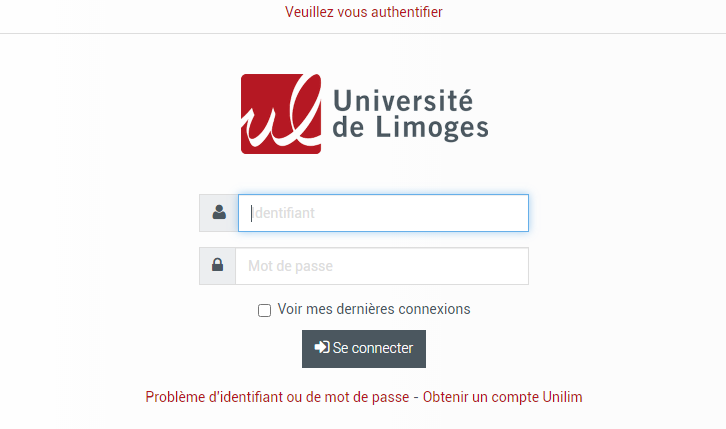Click the 'Voir mes dernières connexions' label text
The image size is (726, 429).
(374, 309)
